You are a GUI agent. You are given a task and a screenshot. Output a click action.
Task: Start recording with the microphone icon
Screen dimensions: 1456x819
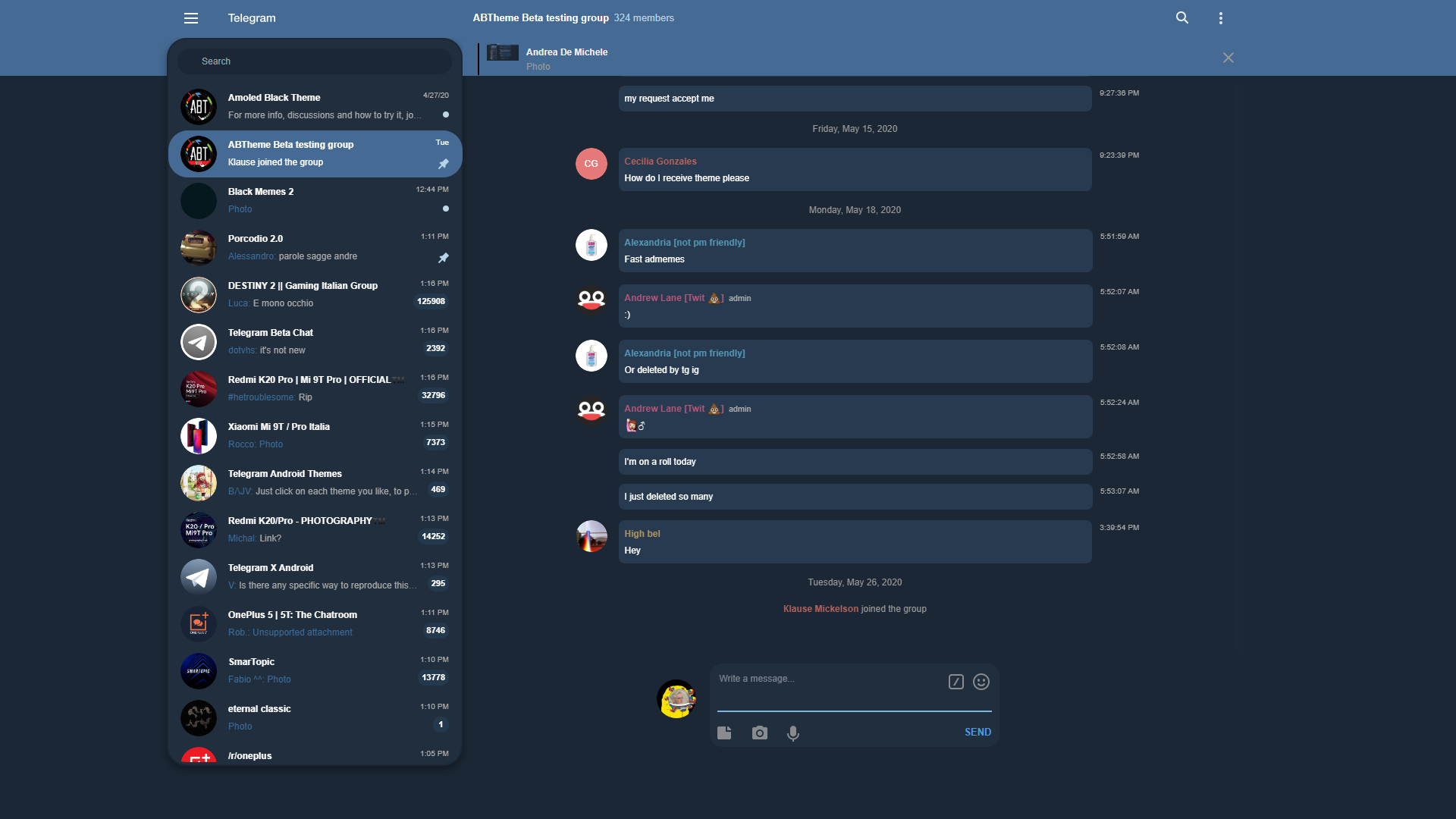[794, 733]
